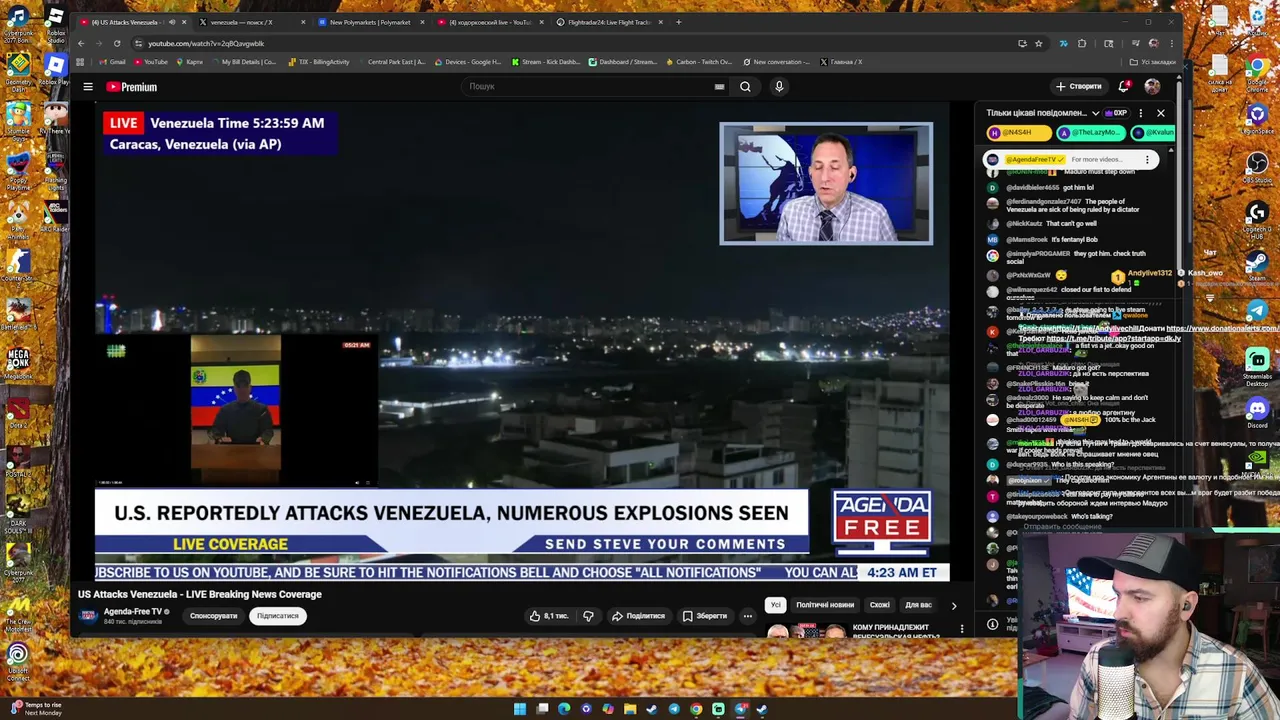The image size is (1280, 720).
Task: Click the Створити create button
Action: click(1078, 86)
